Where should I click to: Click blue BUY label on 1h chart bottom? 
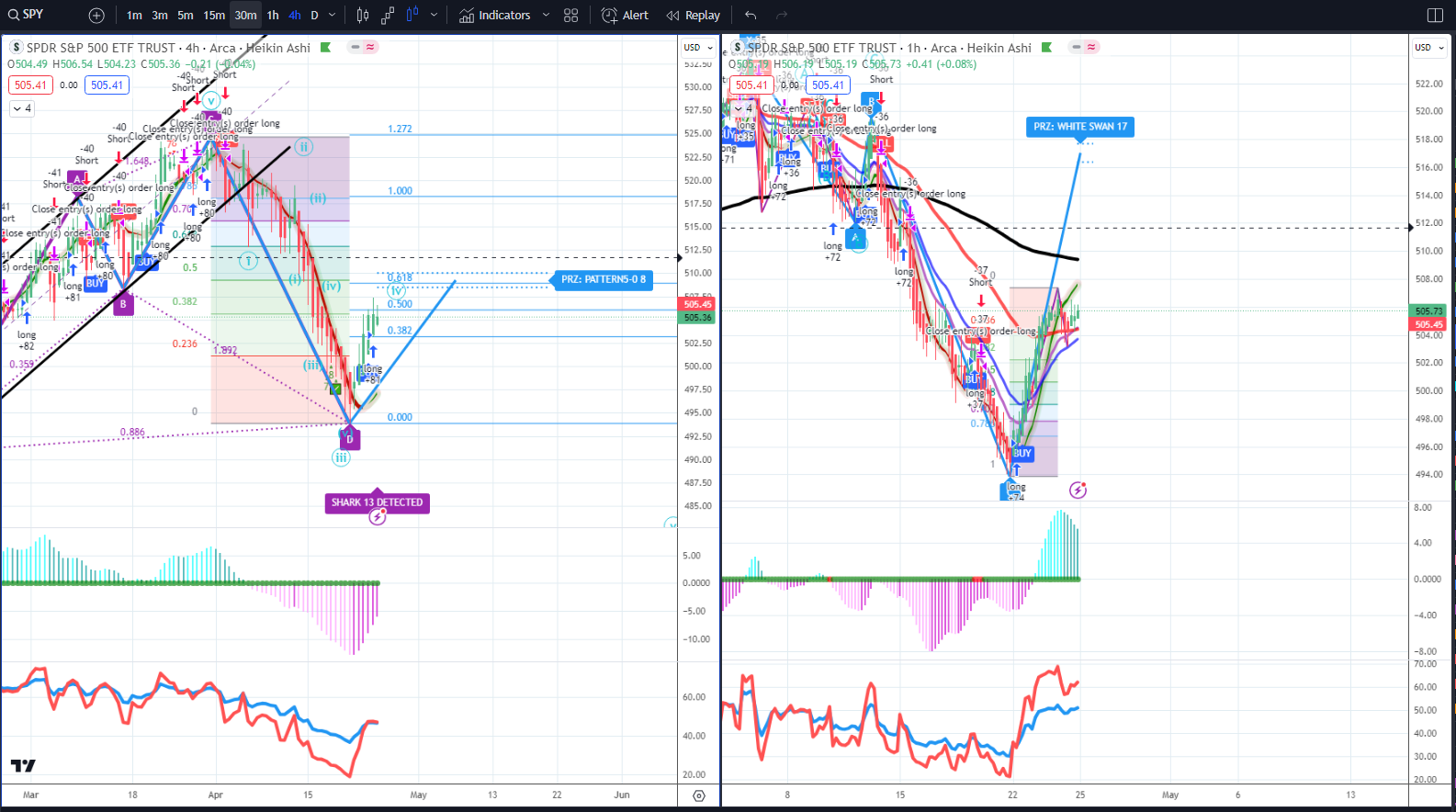pyautogui.click(x=1022, y=453)
